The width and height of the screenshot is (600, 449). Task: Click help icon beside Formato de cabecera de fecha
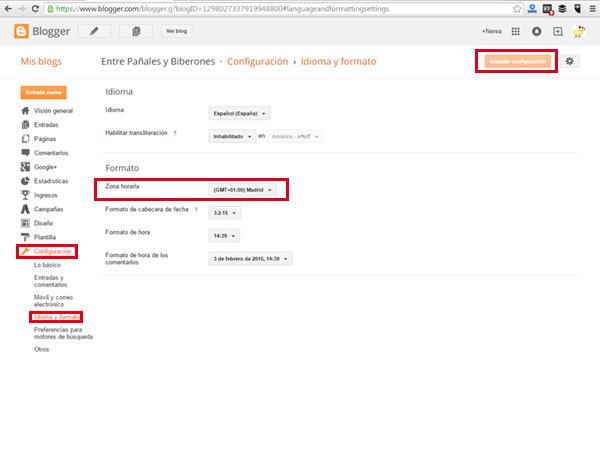point(196,209)
